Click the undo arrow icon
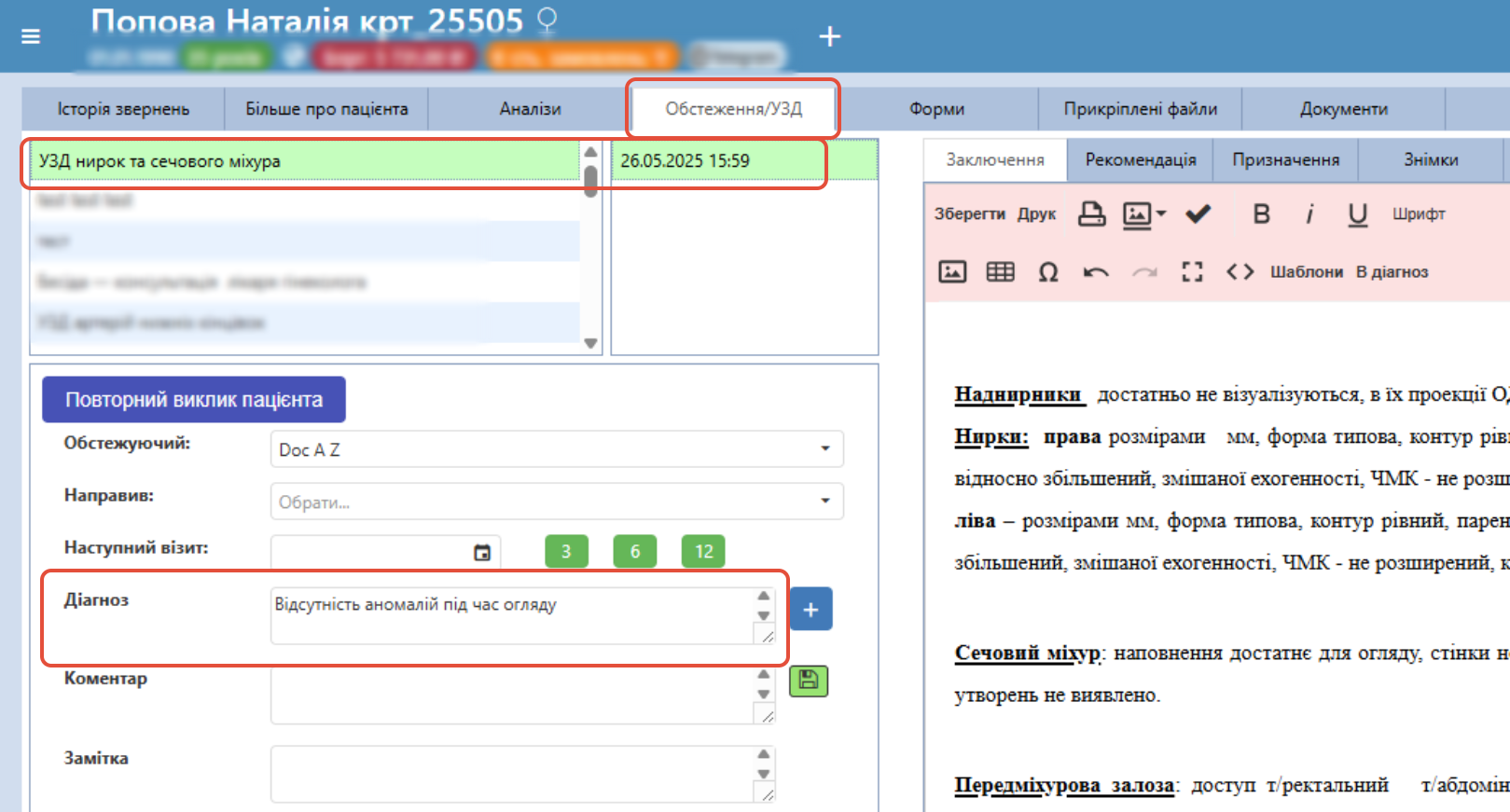1510x812 pixels. click(1096, 272)
